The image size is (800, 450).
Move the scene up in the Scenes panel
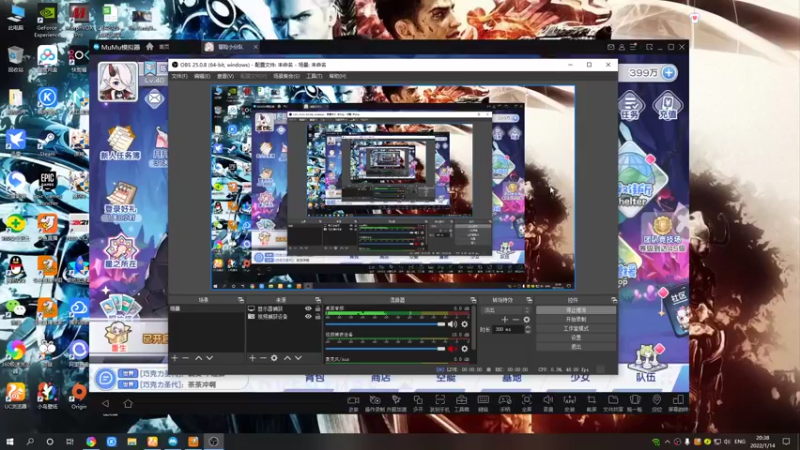[198, 358]
